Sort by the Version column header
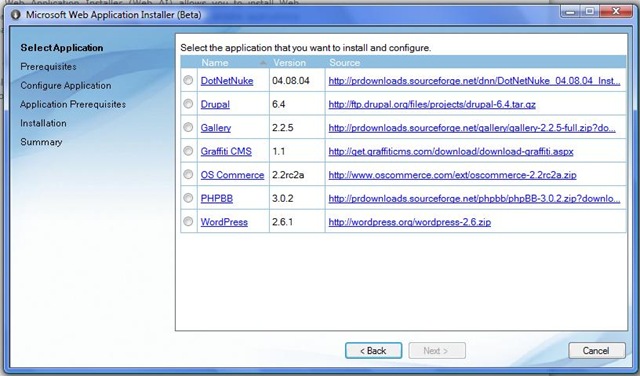 (x=297, y=62)
